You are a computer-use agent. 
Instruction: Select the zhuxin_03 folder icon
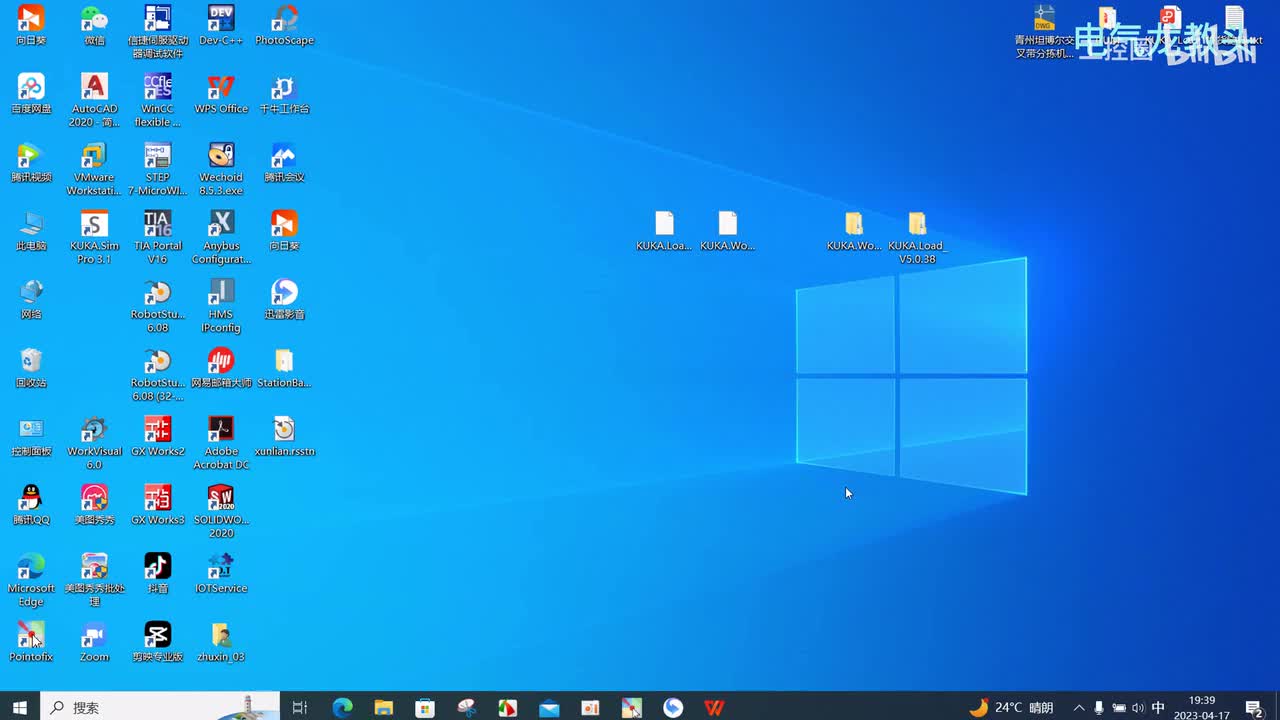click(x=221, y=642)
